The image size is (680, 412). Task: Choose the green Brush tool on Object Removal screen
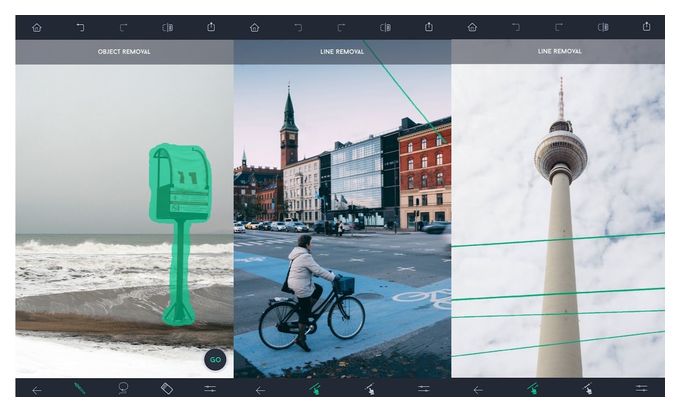click(79, 388)
